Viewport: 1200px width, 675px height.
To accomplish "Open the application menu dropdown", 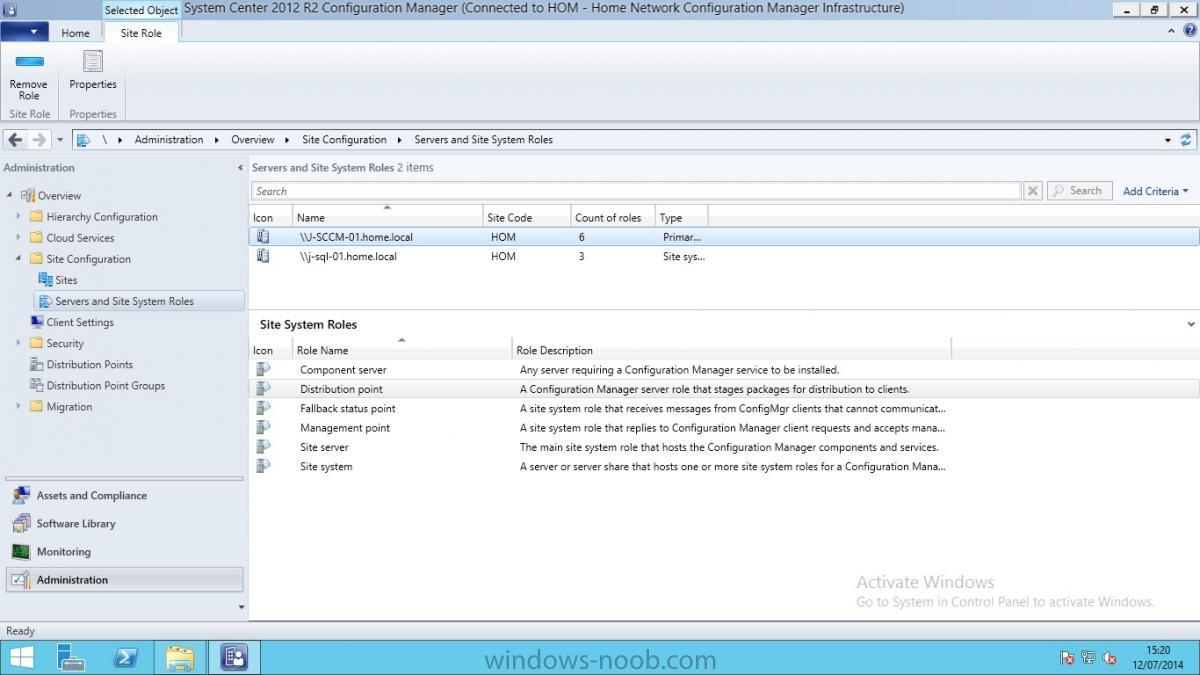I will 24,32.
